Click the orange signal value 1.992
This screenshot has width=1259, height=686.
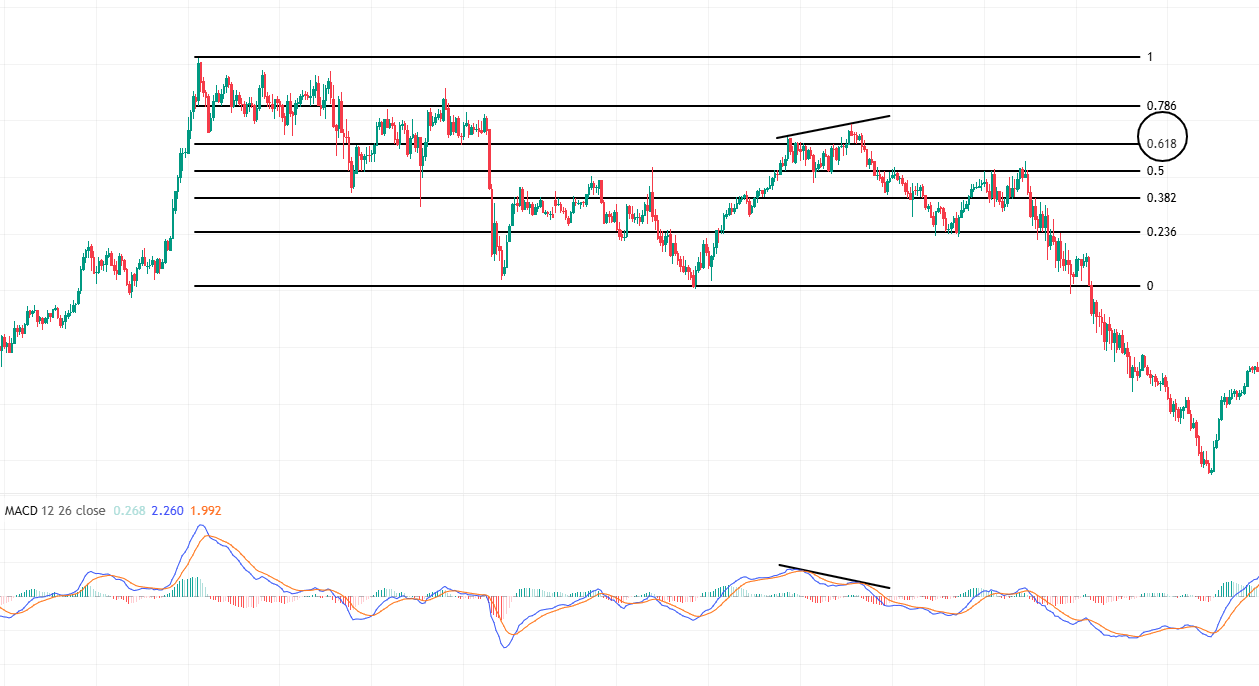(205, 510)
